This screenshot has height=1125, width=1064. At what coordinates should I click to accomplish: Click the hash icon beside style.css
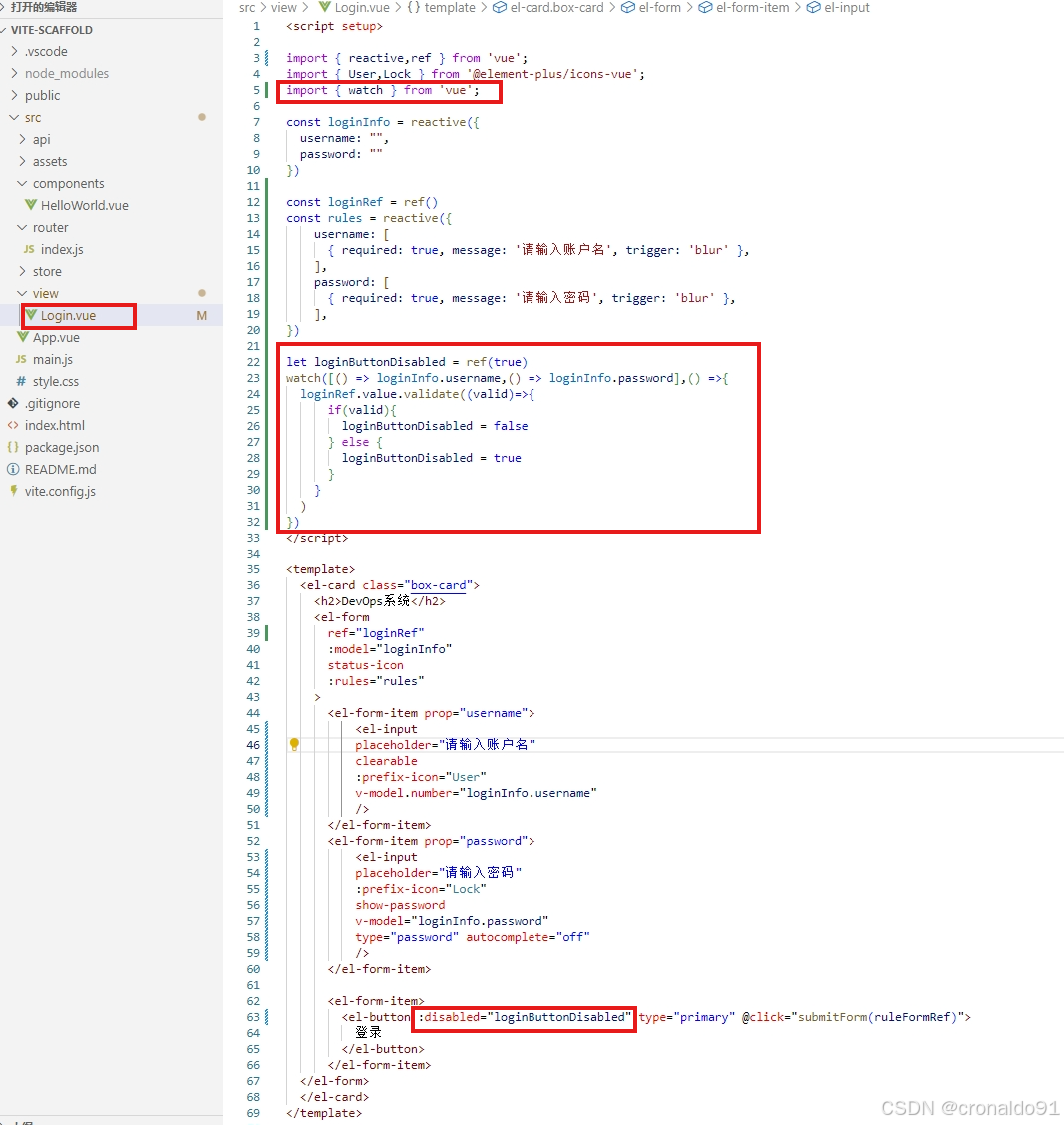[22, 381]
